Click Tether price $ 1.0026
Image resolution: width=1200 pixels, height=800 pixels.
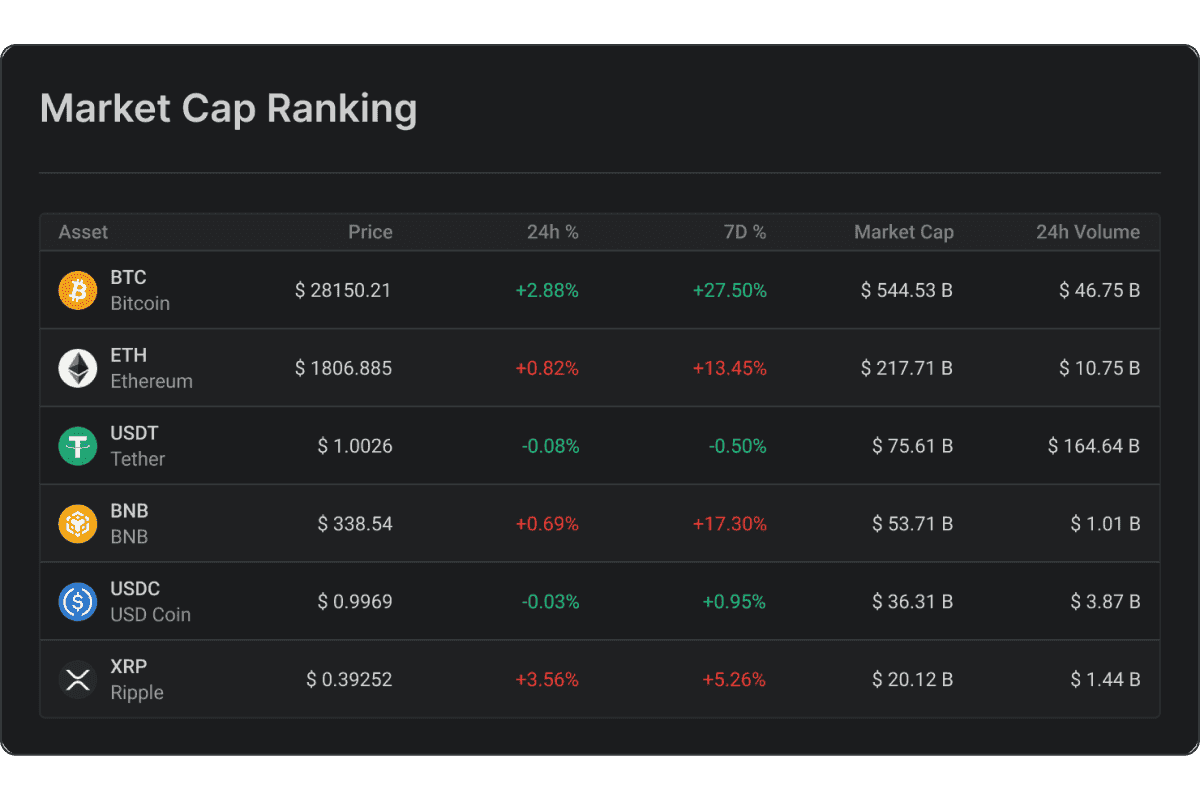coord(355,446)
